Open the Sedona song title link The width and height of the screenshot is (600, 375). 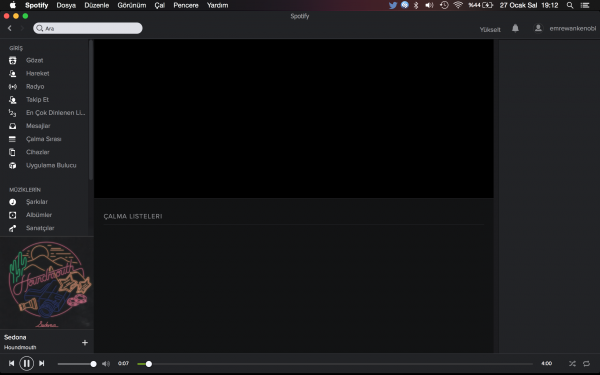pyautogui.click(x=15, y=337)
